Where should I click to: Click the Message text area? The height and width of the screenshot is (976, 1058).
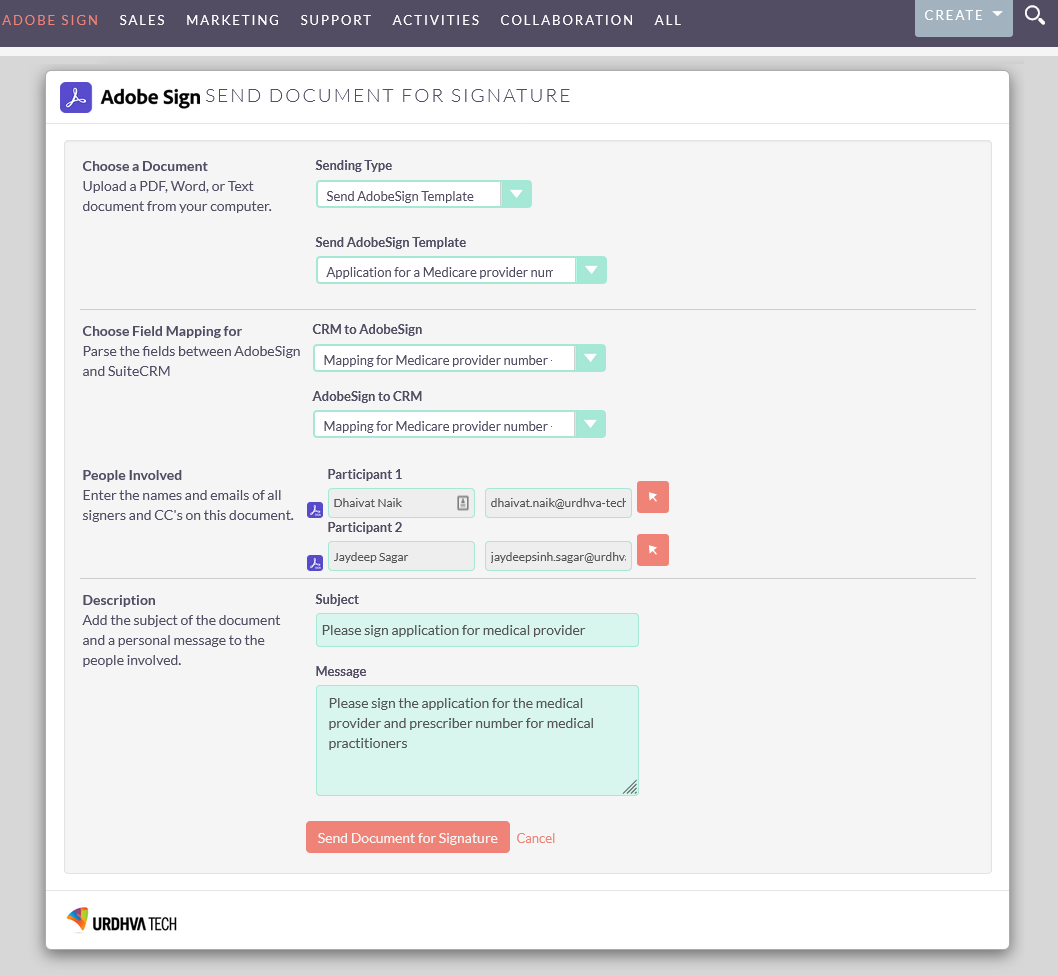477,741
